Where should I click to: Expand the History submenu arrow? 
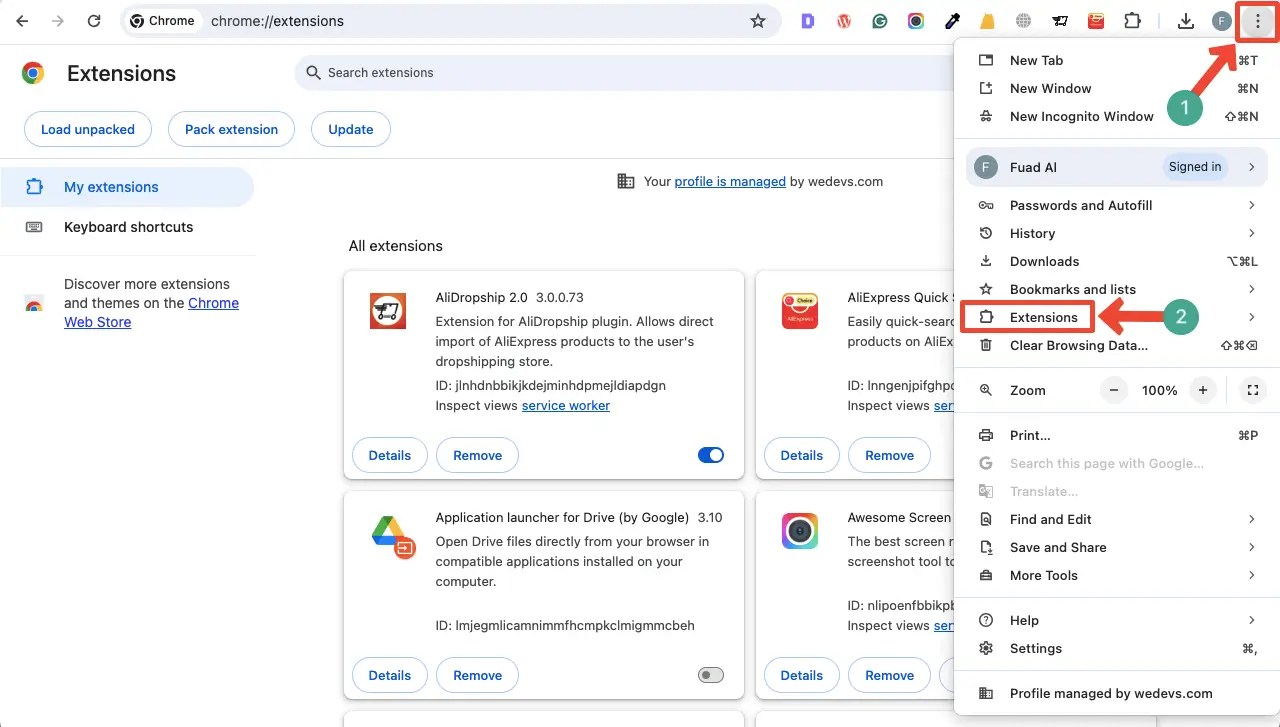(1251, 233)
